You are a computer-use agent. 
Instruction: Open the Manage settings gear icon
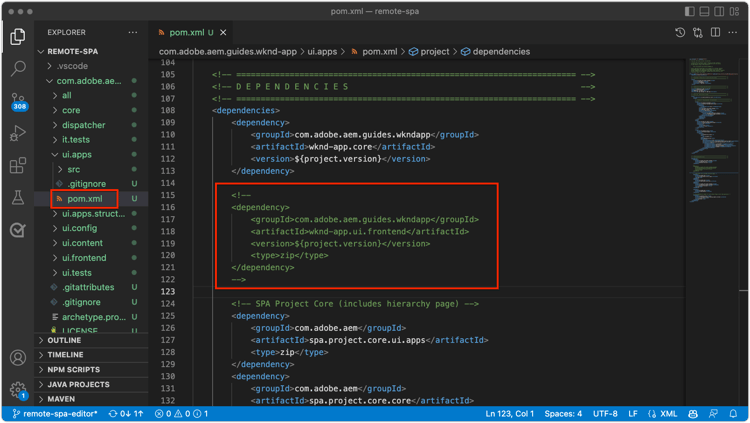(18, 390)
